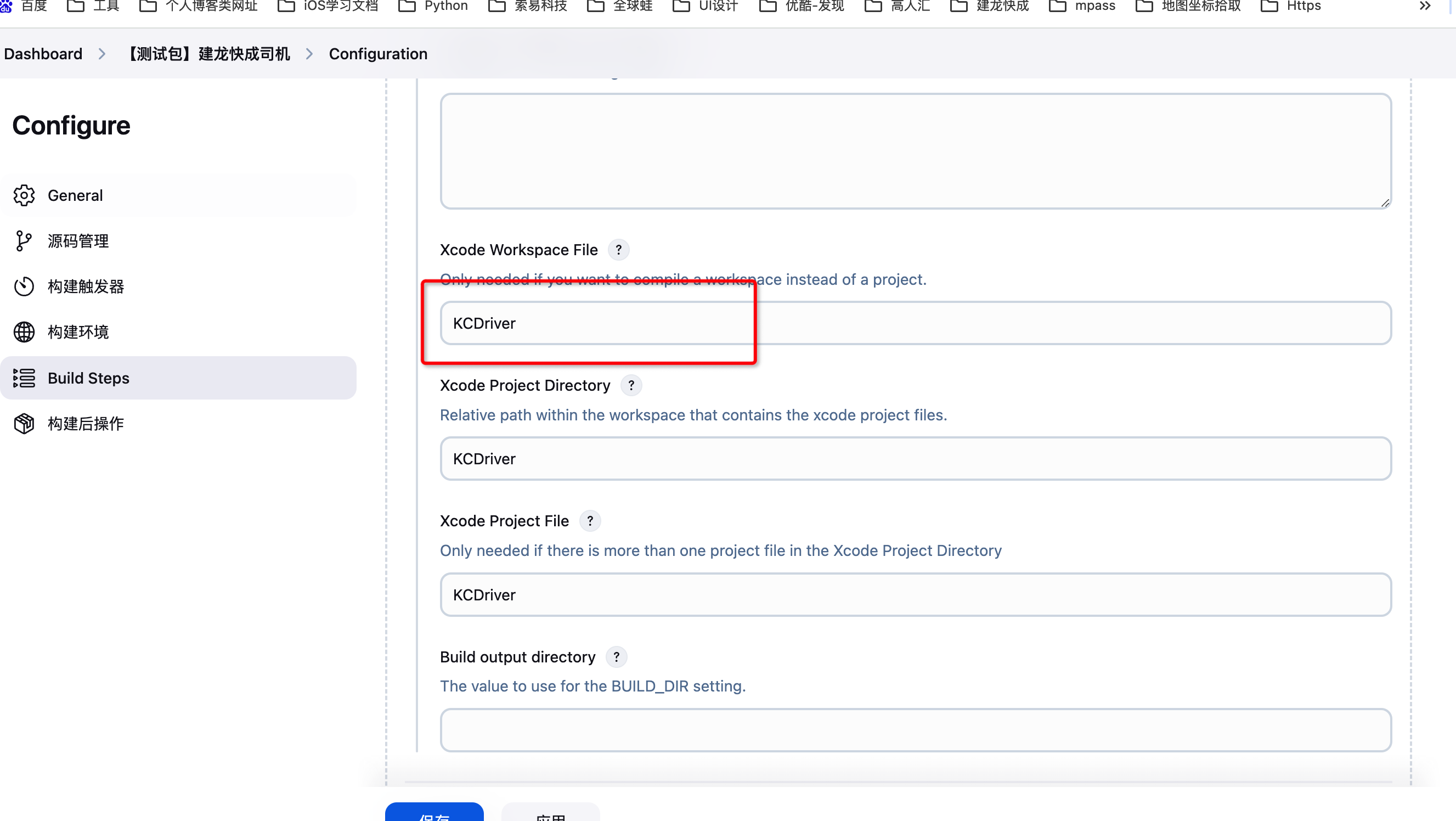Grab the text area resize handle
Image resolution: width=1456 pixels, height=821 pixels.
point(1385,203)
